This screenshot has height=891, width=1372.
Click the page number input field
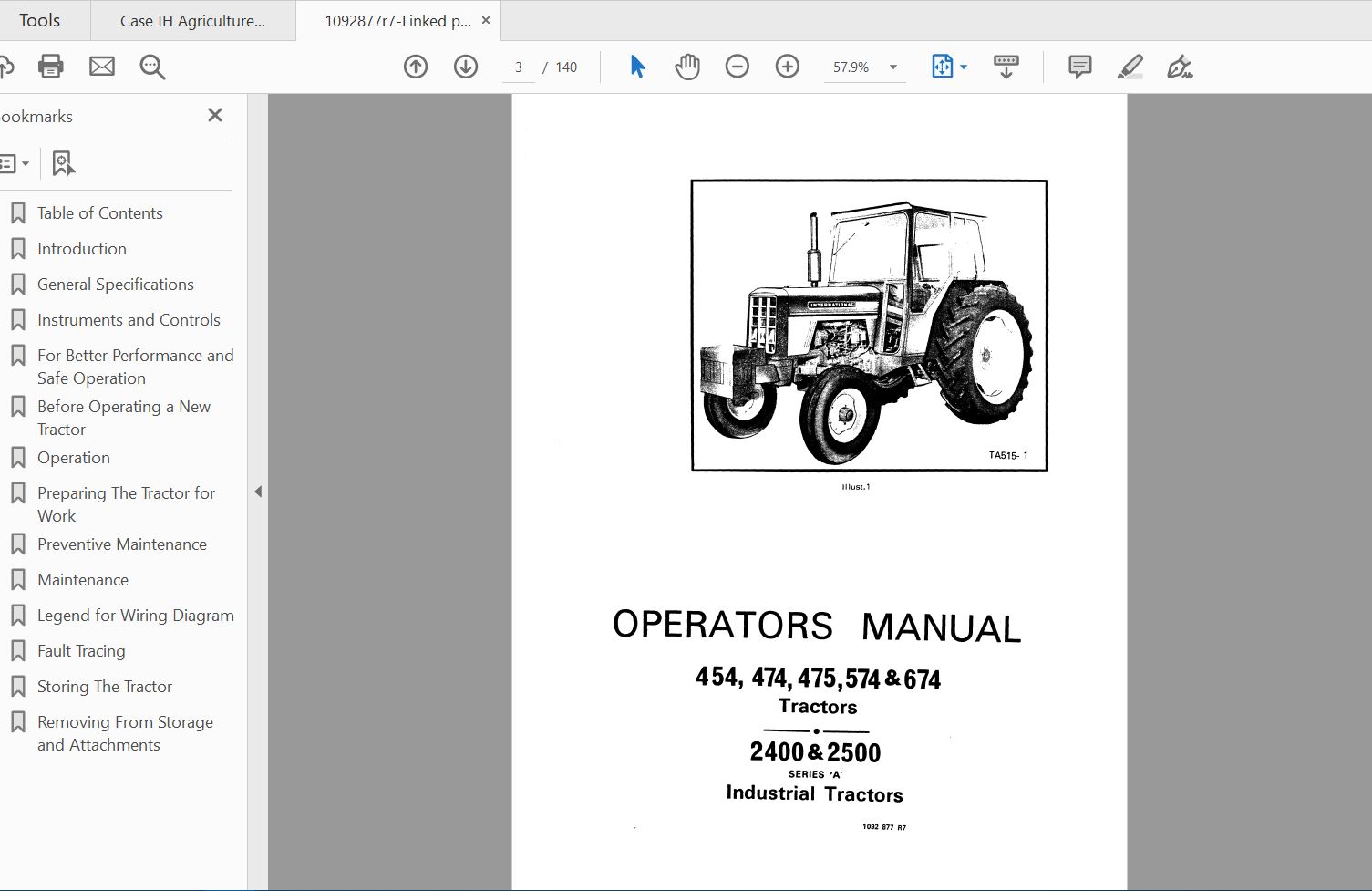pyautogui.click(x=519, y=67)
